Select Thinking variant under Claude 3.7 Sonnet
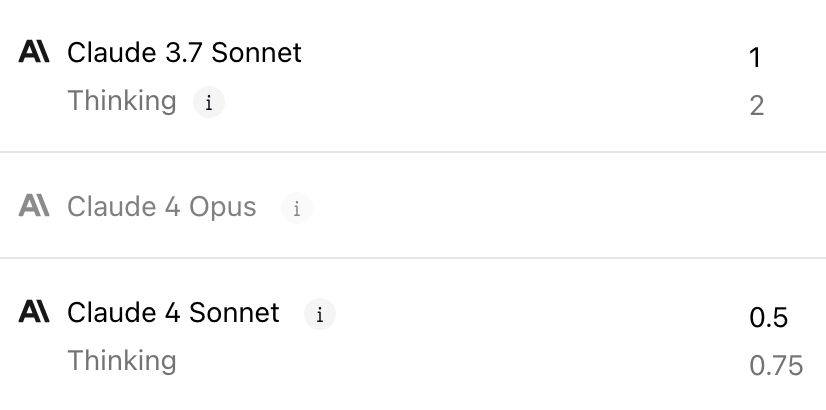Viewport: 826px width, 410px height. (121, 101)
